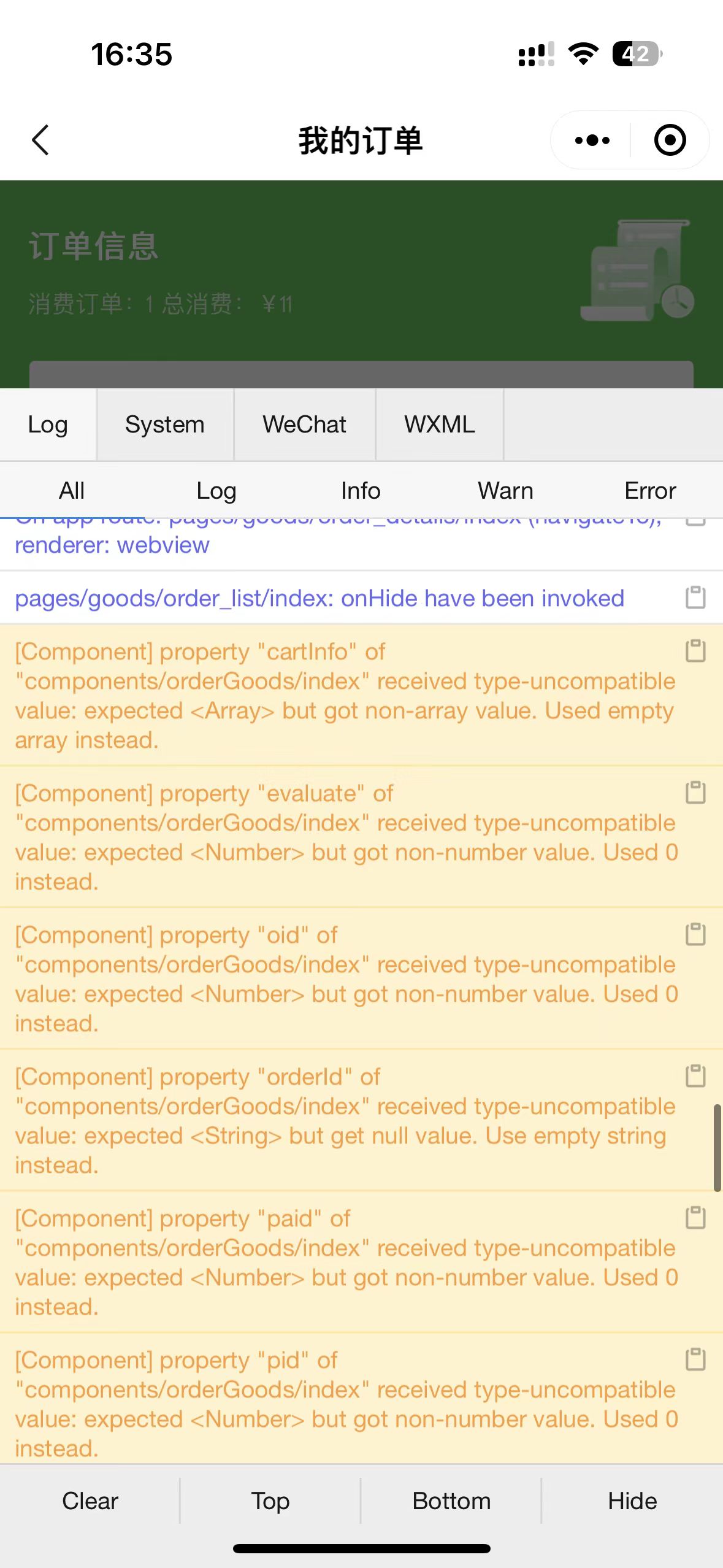The height and width of the screenshot is (1568, 723).
Task: Open the WXML tab
Action: pyautogui.click(x=440, y=425)
